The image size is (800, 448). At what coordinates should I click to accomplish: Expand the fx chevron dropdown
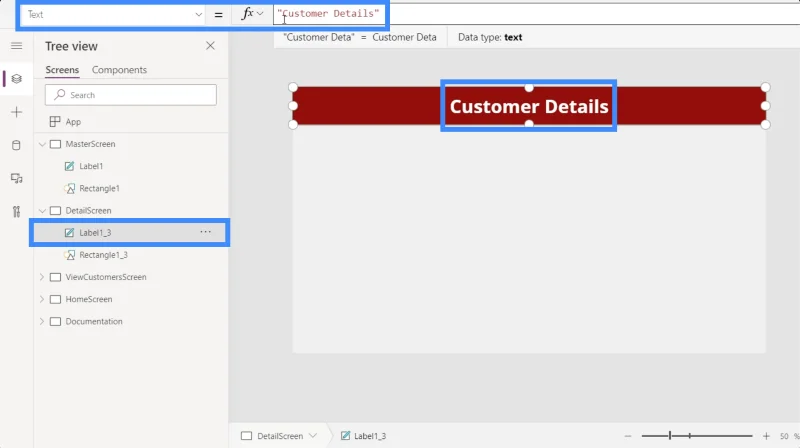260,14
